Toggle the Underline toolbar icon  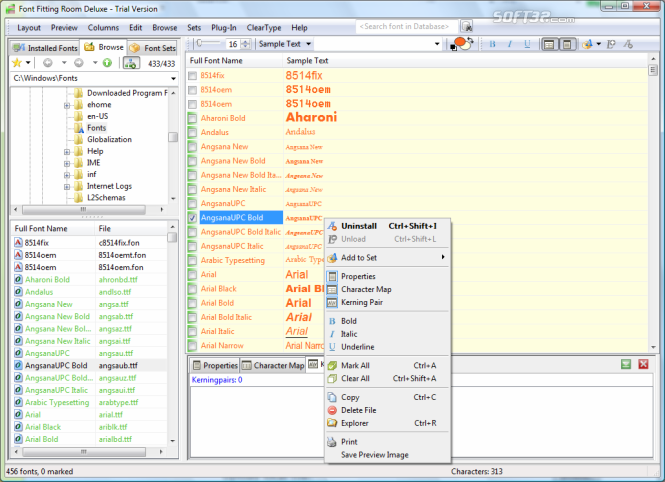pyautogui.click(x=527, y=44)
